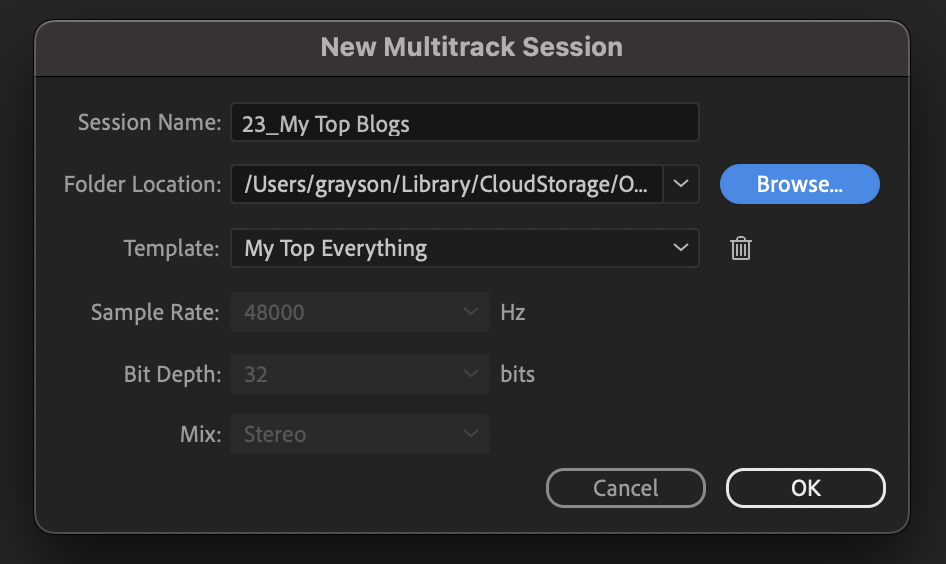The height and width of the screenshot is (564, 946).
Task: Cancel the new session dialog
Action: coord(626,488)
